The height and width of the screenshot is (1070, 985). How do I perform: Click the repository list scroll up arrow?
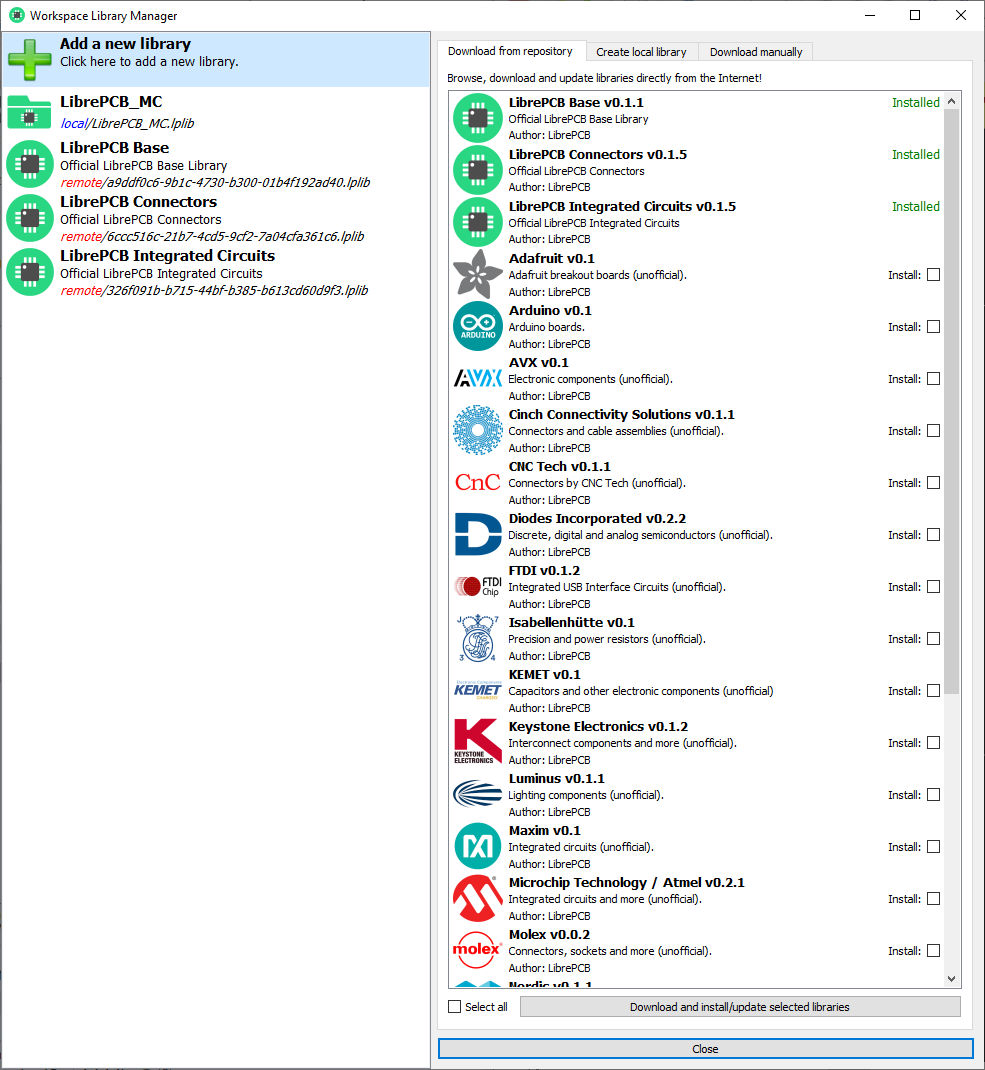952,101
